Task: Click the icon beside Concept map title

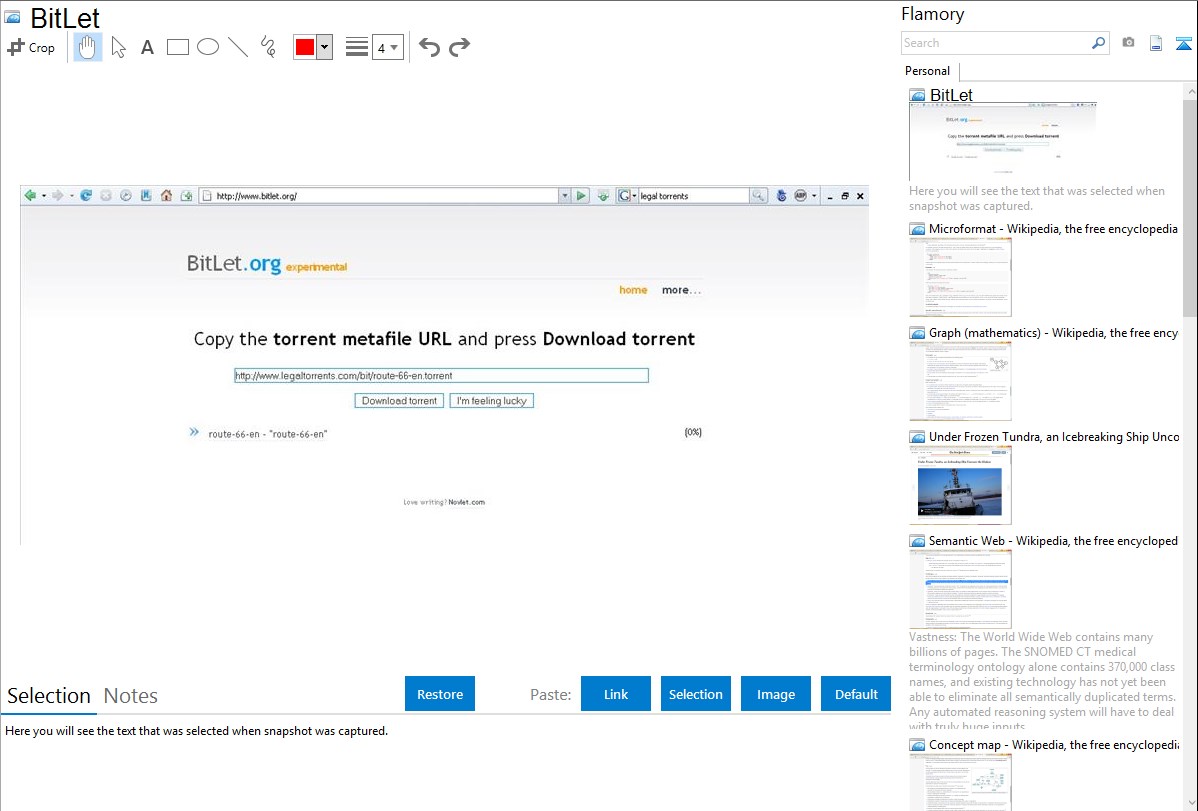Action: pyautogui.click(x=918, y=745)
